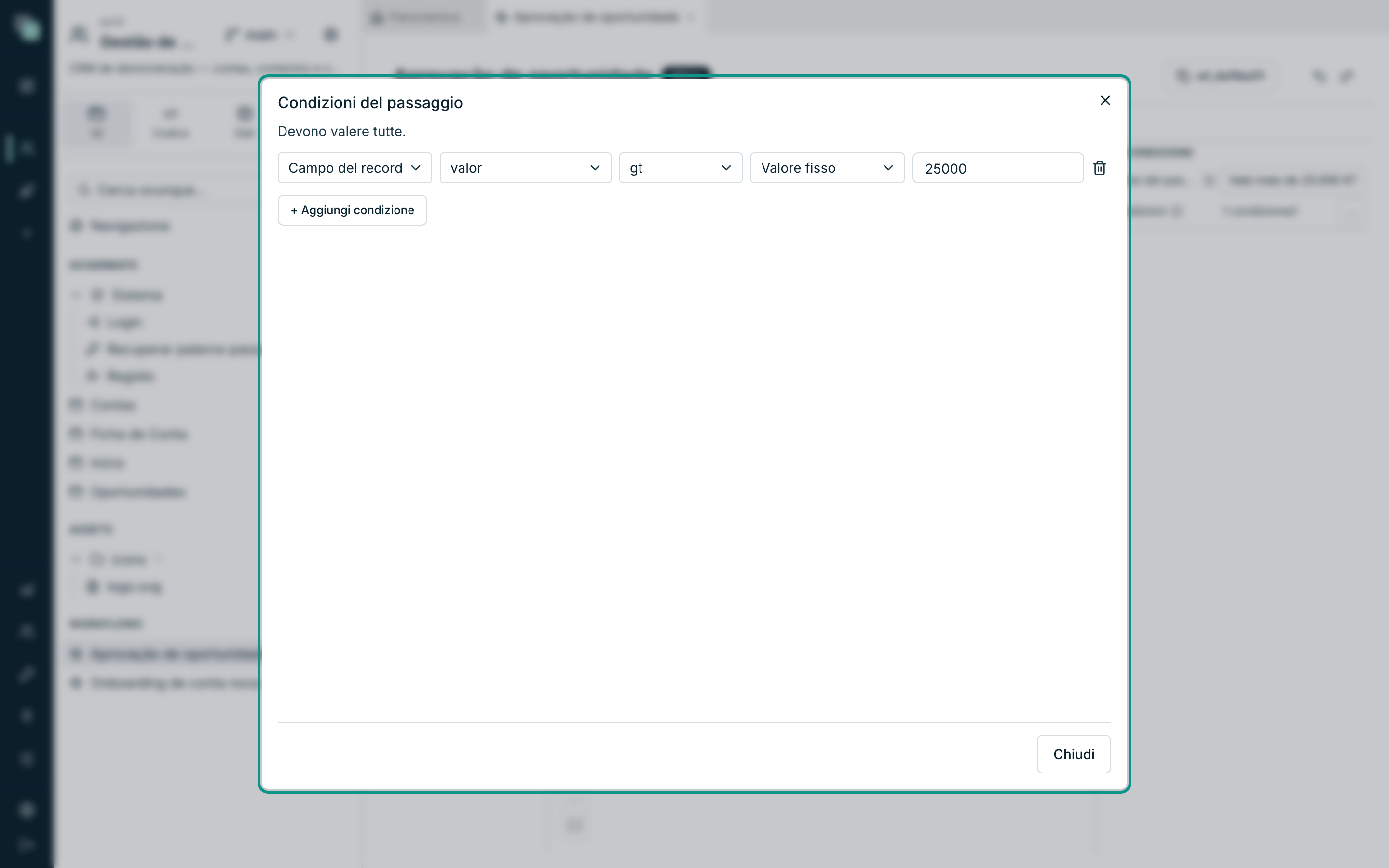1389x868 pixels.
Task: Click the Chiudi button
Action: click(x=1073, y=754)
